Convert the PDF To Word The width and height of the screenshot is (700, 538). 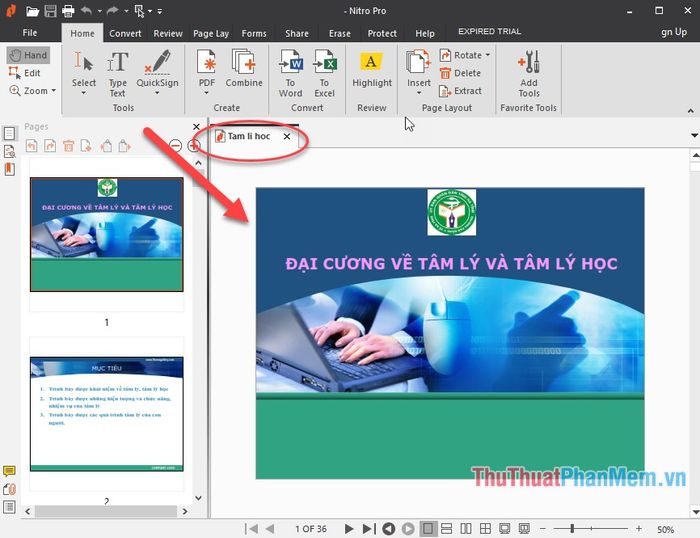291,74
